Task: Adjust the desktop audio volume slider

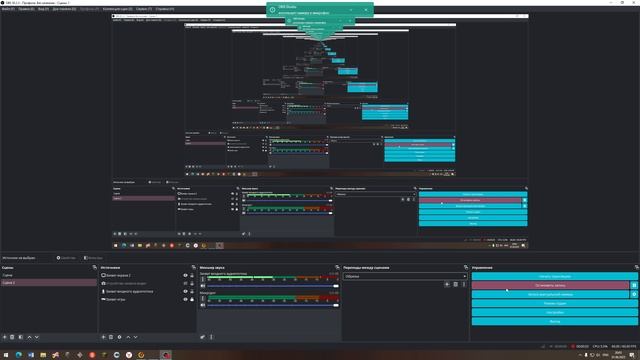Action: [x=273, y=286]
